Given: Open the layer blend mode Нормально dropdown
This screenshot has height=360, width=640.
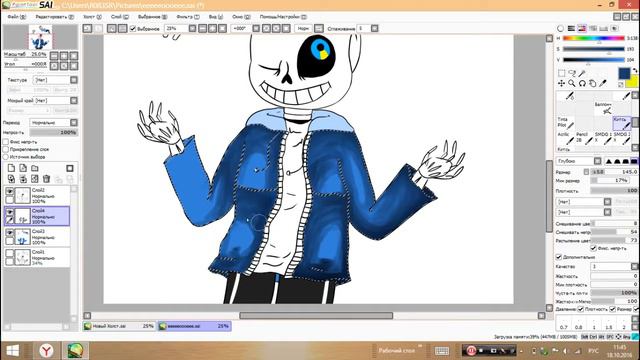Looking at the screenshot, I should (x=74, y=122).
